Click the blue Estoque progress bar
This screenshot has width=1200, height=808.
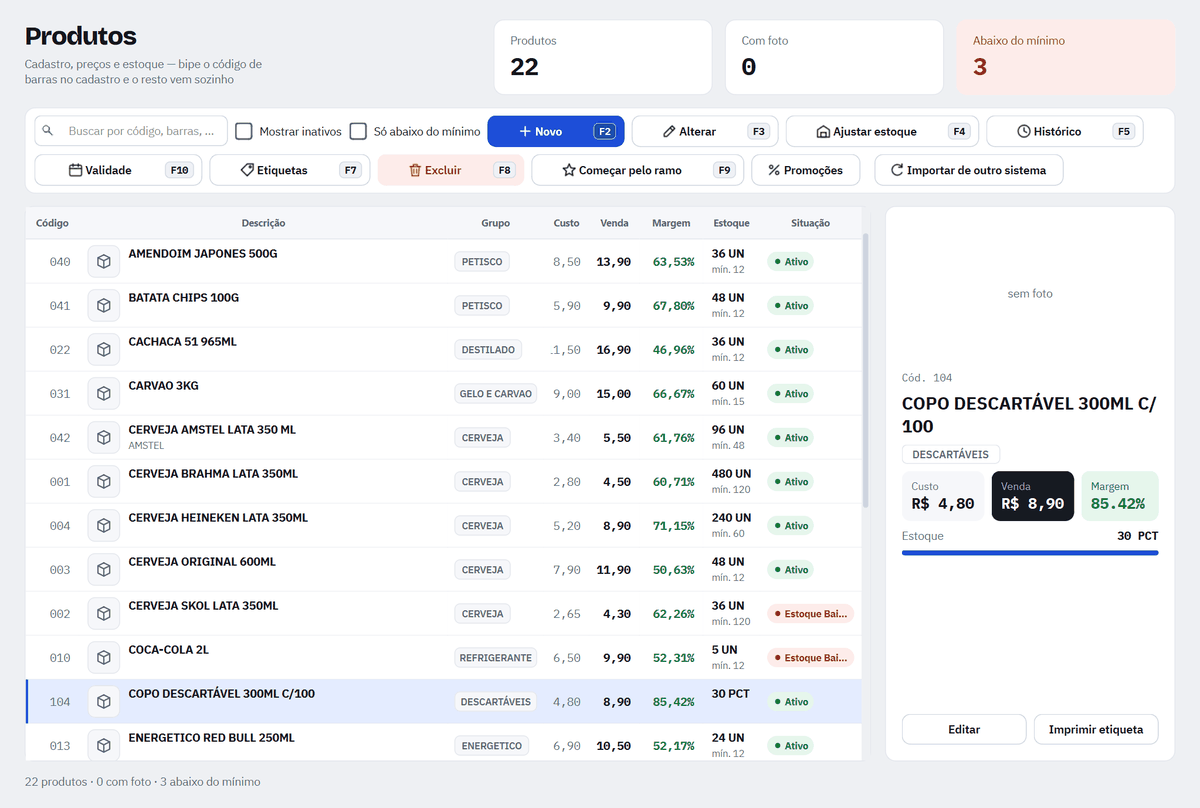[x=1030, y=552]
